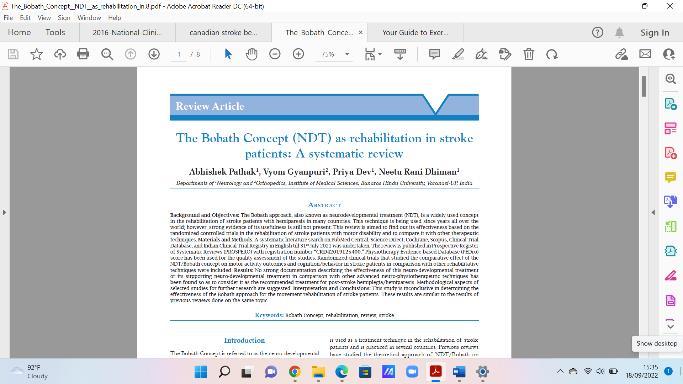Go to the next page arrow
683x384 pixels.
coord(154,54)
